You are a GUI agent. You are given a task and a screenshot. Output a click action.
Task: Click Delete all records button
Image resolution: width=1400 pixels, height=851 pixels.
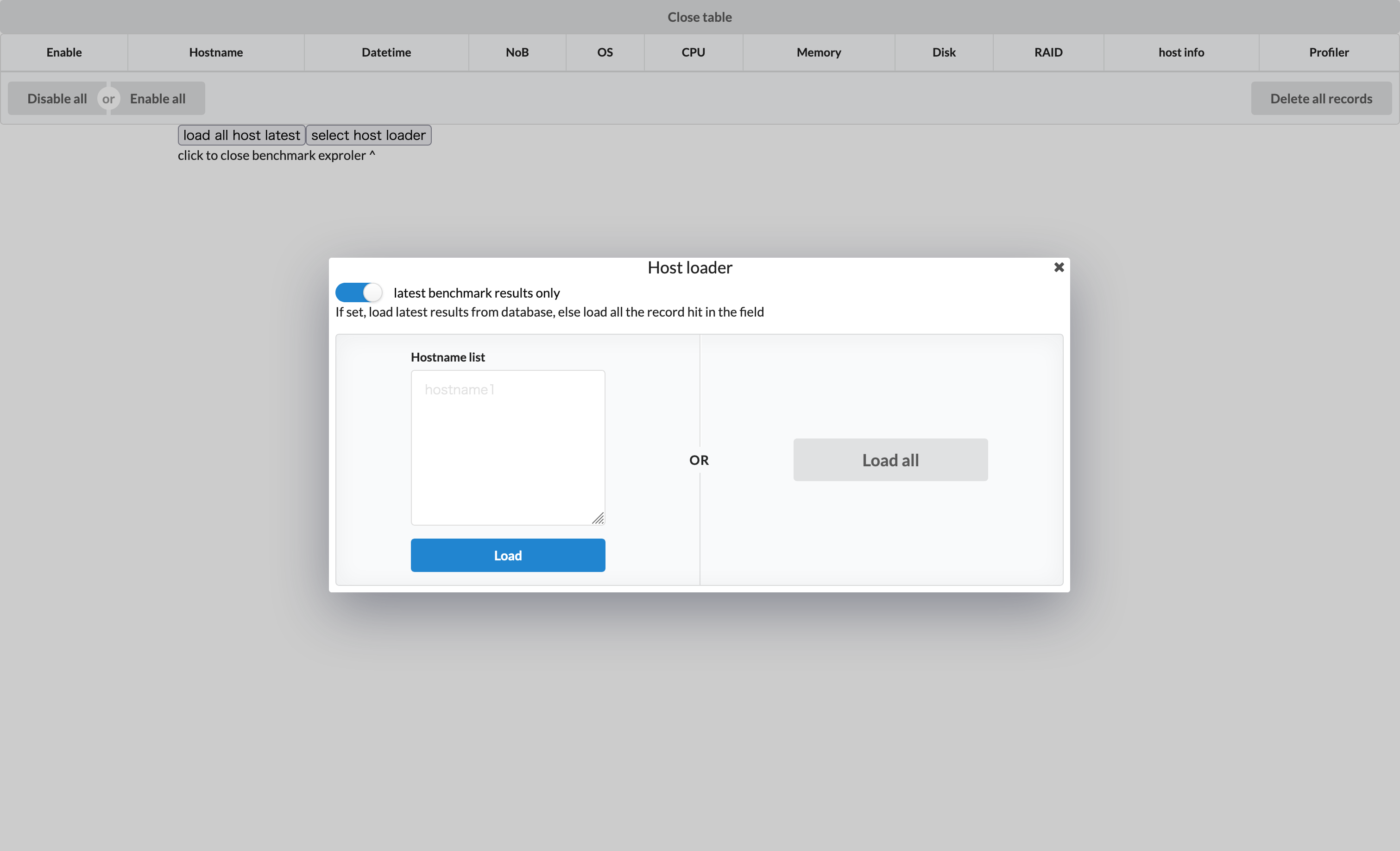pyautogui.click(x=1321, y=98)
